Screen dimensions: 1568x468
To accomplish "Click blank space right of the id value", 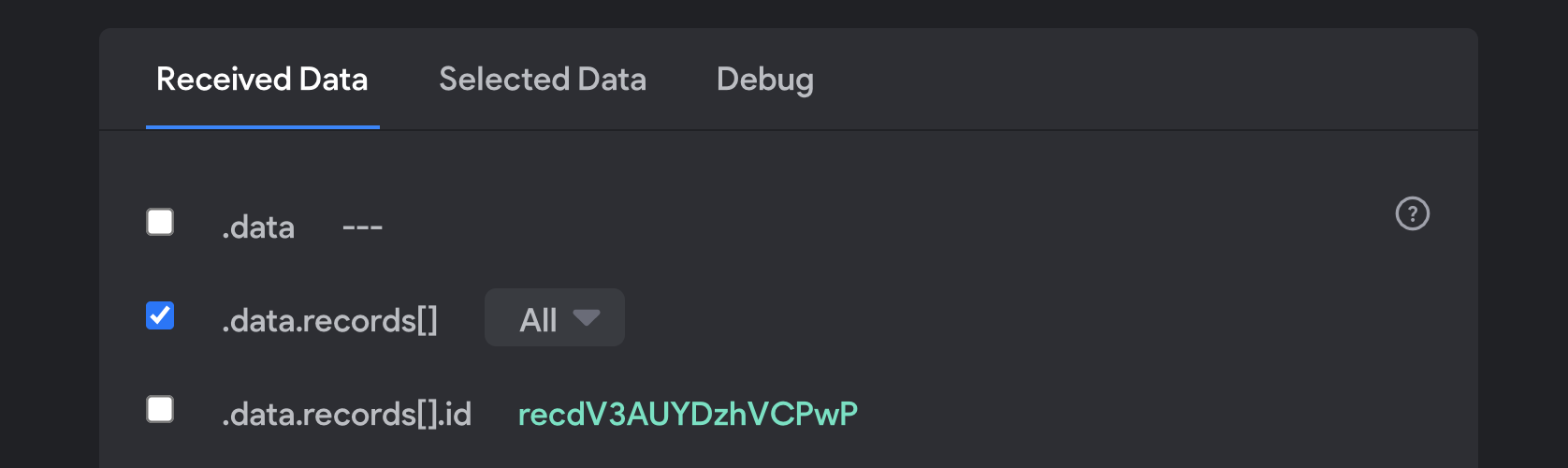I will [1123, 414].
